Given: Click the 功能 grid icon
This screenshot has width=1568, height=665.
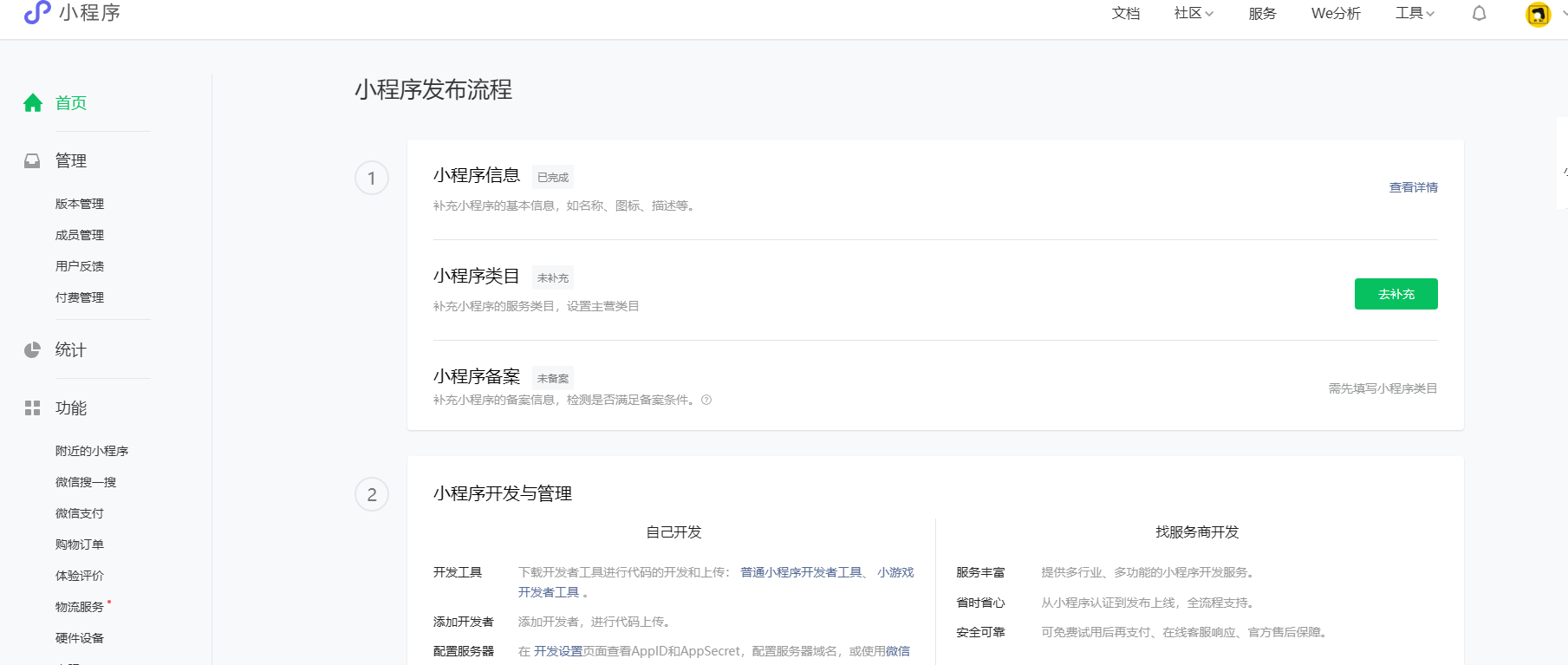Looking at the screenshot, I should (x=32, y=407).
